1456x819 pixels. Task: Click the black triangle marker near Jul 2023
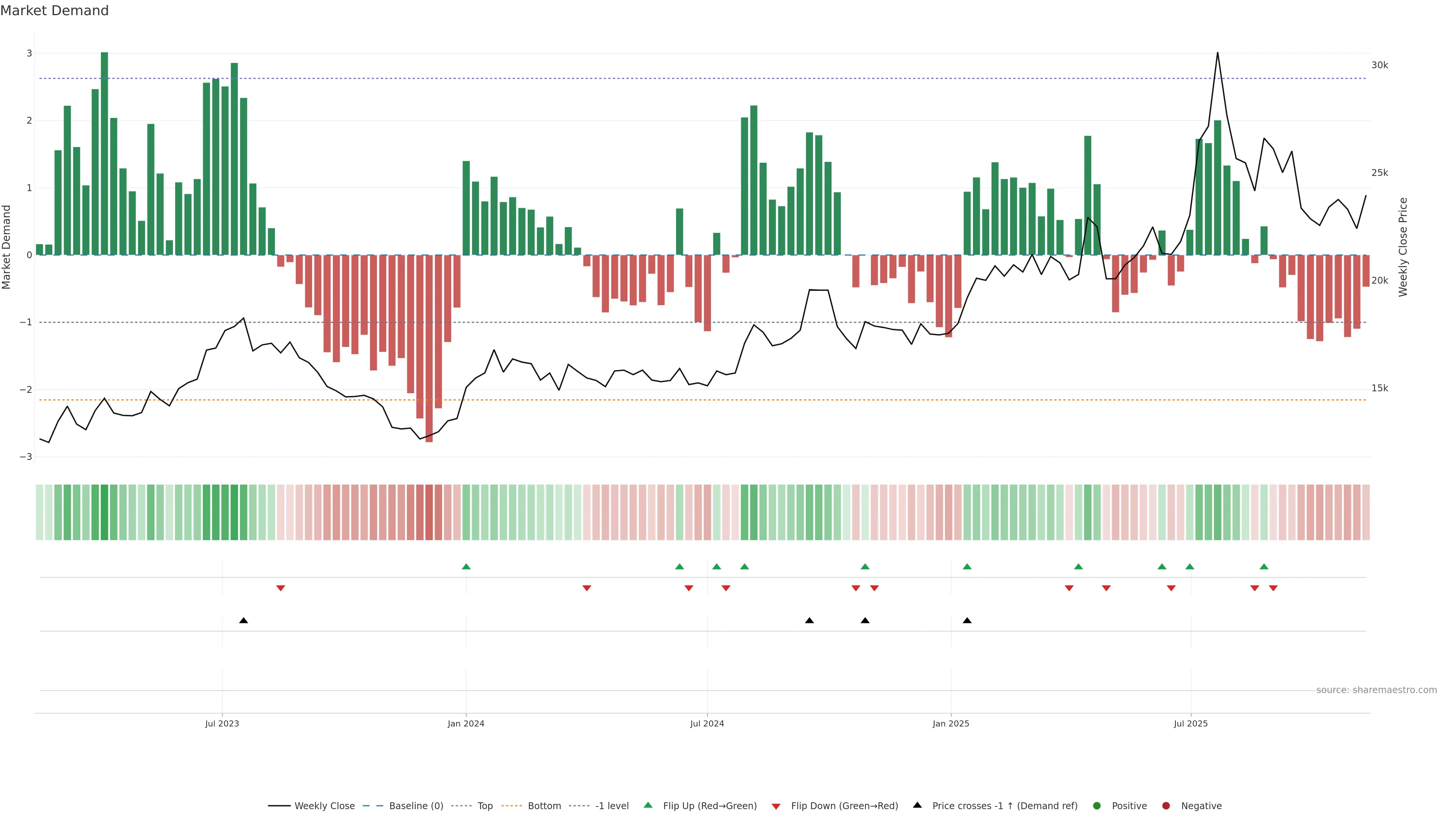243,621
